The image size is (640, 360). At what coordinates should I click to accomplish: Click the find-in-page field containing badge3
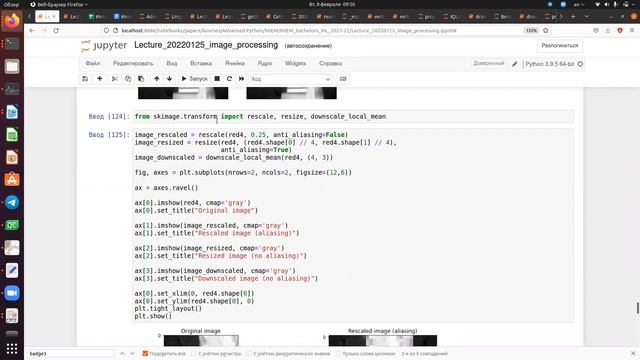[71, 353]
